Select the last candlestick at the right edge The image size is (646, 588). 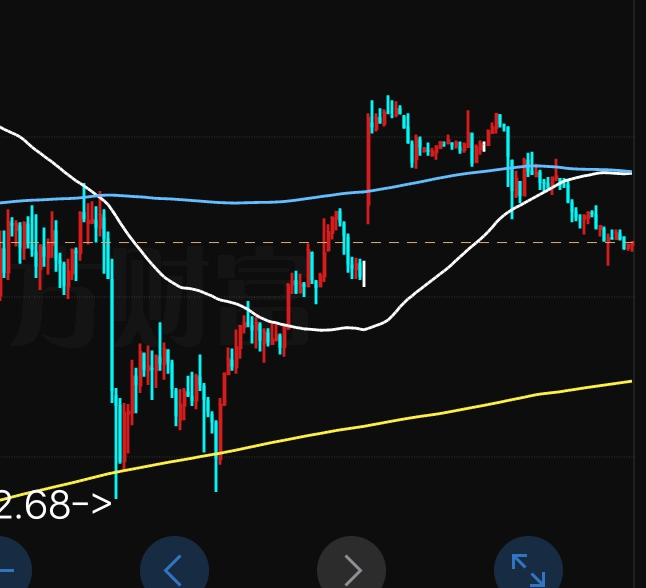click(x=631, y=246)
